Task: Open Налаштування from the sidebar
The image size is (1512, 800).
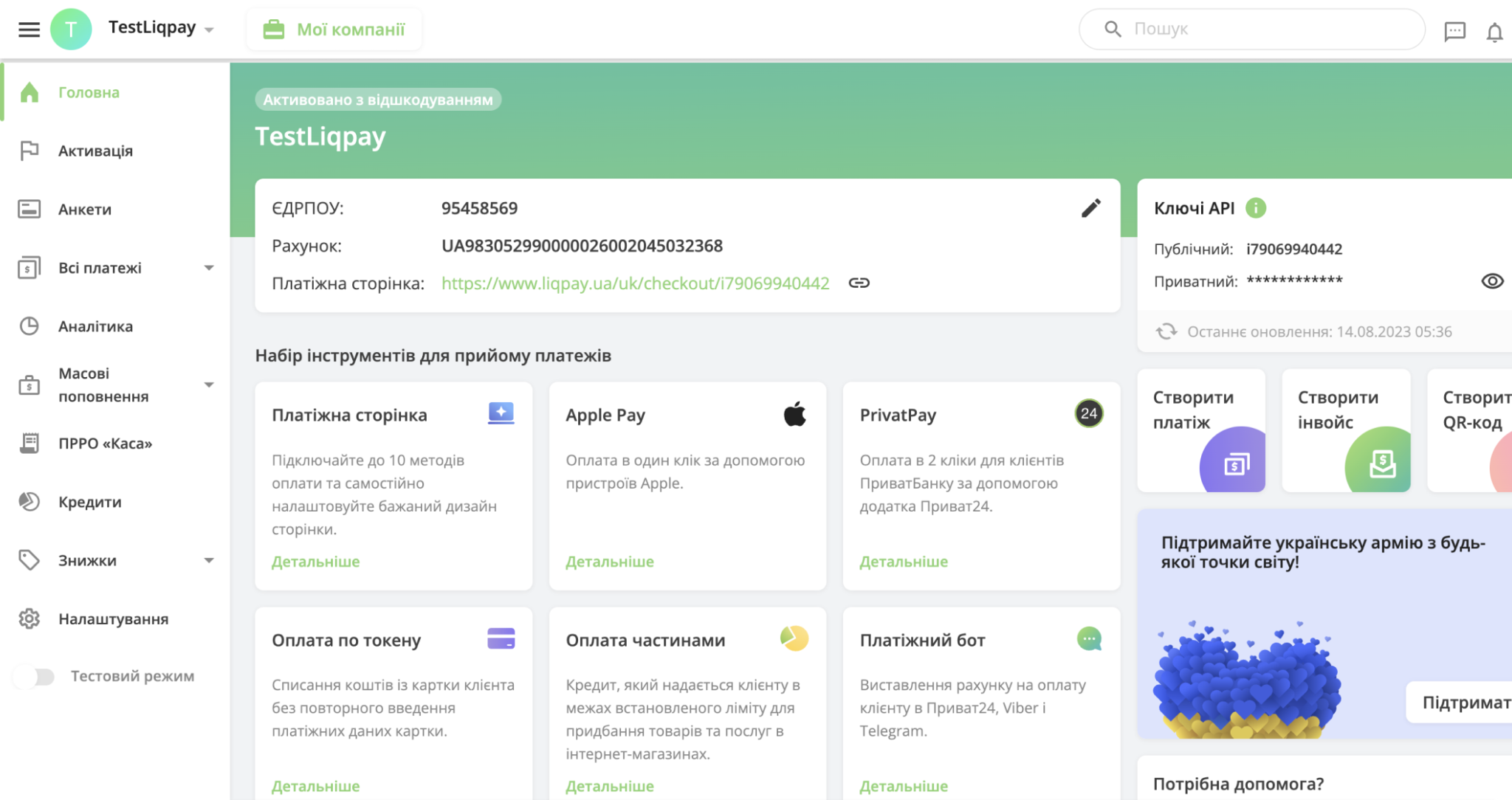Action: (113, 618)
